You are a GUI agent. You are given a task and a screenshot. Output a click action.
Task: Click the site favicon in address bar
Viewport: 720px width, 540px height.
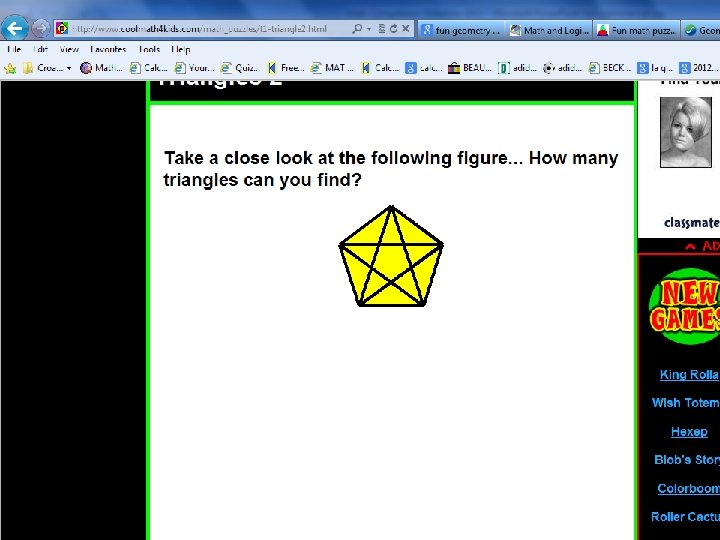tap(62, 28)
